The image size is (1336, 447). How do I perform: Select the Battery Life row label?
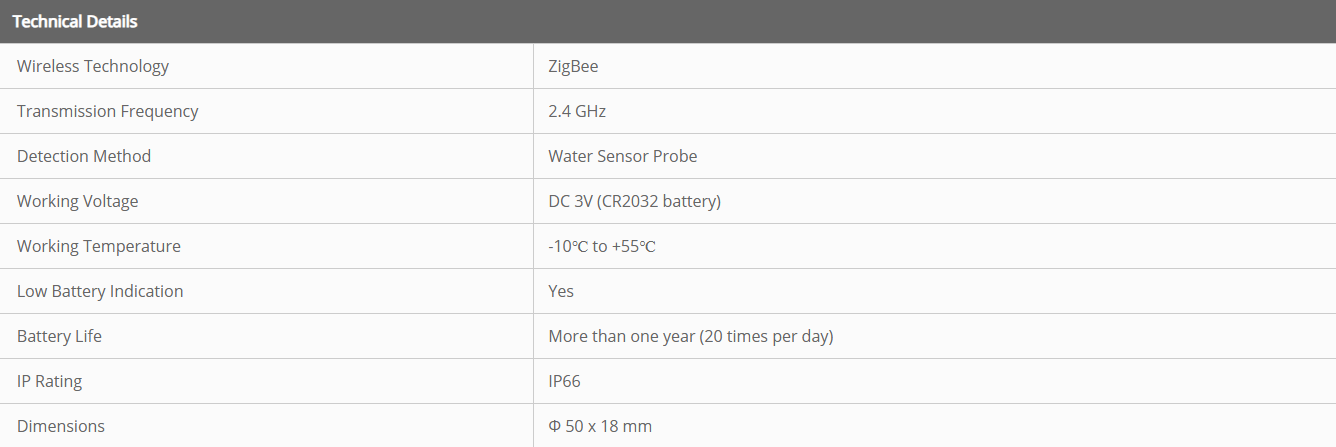pyautogui.click(x=59, y=336)
